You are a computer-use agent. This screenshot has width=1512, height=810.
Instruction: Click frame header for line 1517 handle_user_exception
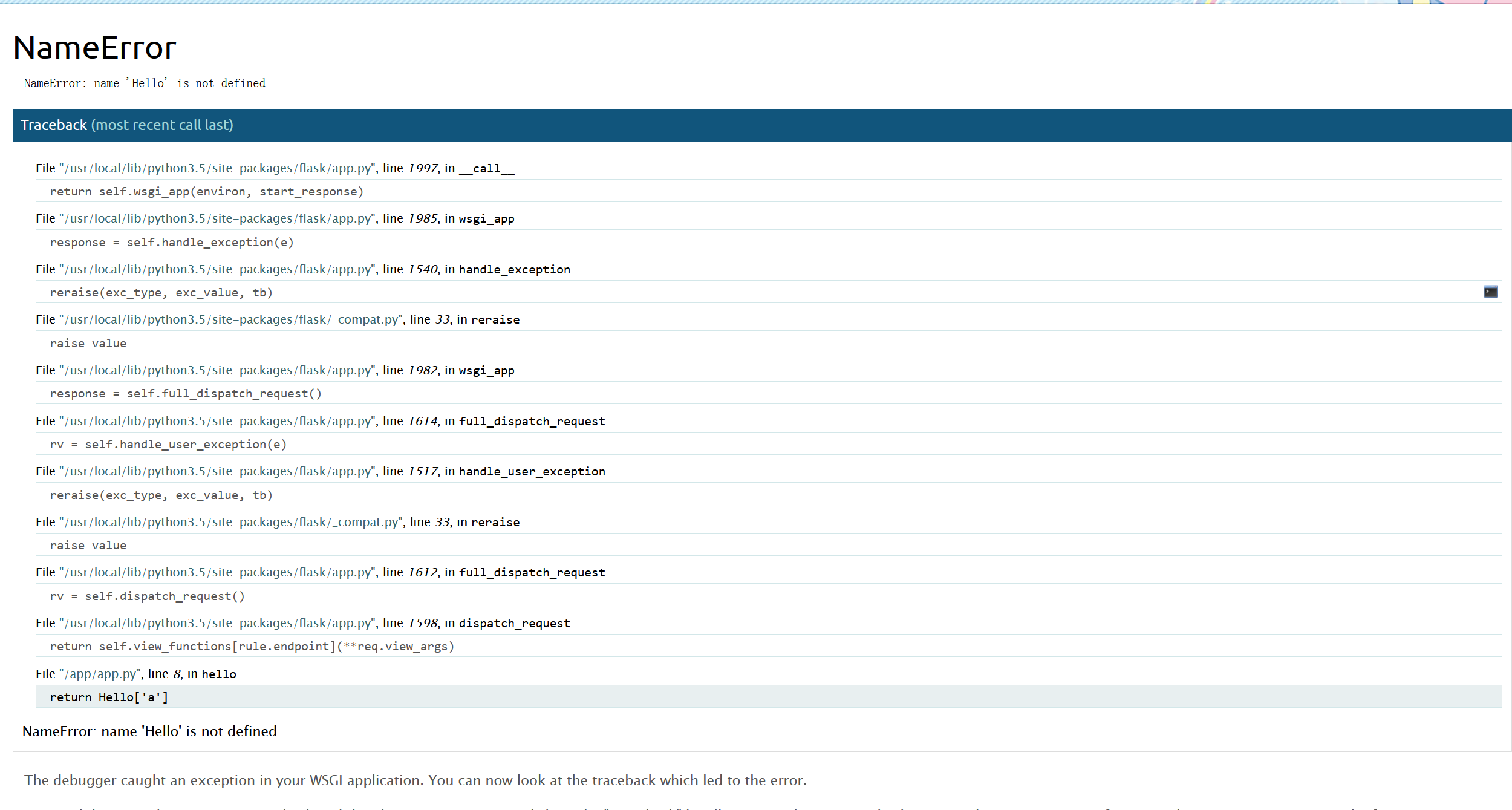[320, 471]
